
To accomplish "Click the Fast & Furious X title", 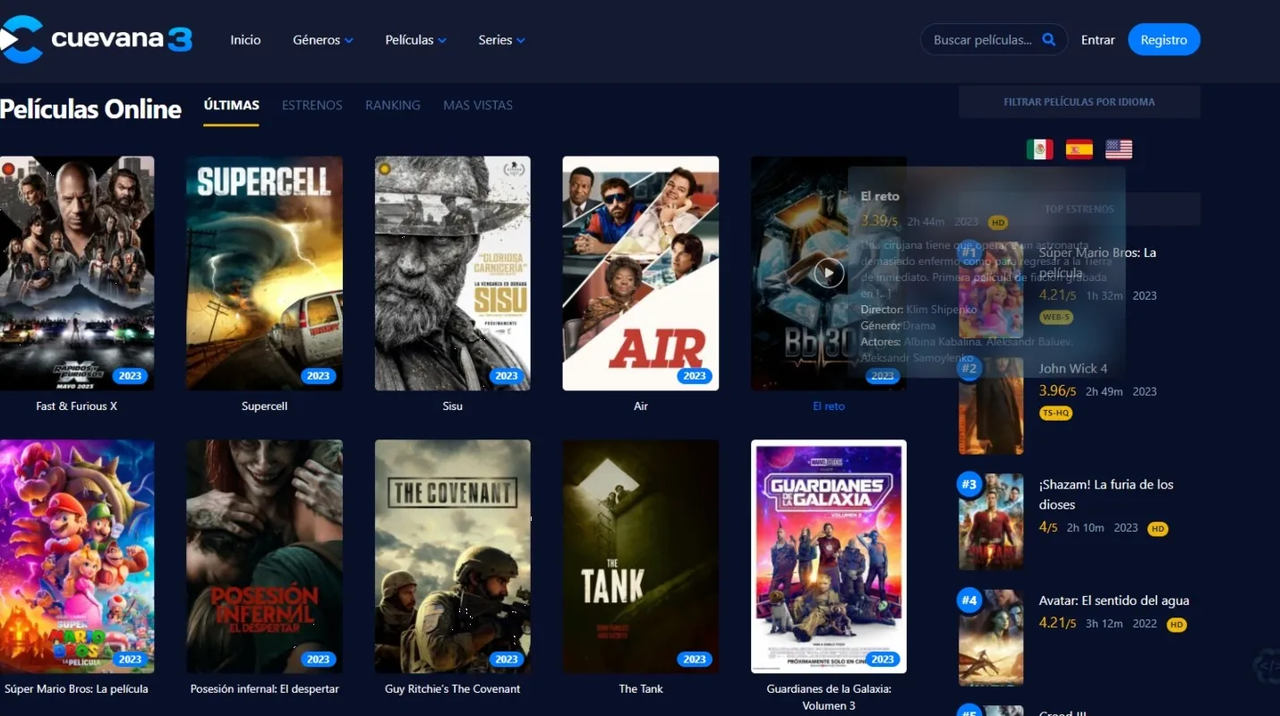I will (x=77, y=406).
